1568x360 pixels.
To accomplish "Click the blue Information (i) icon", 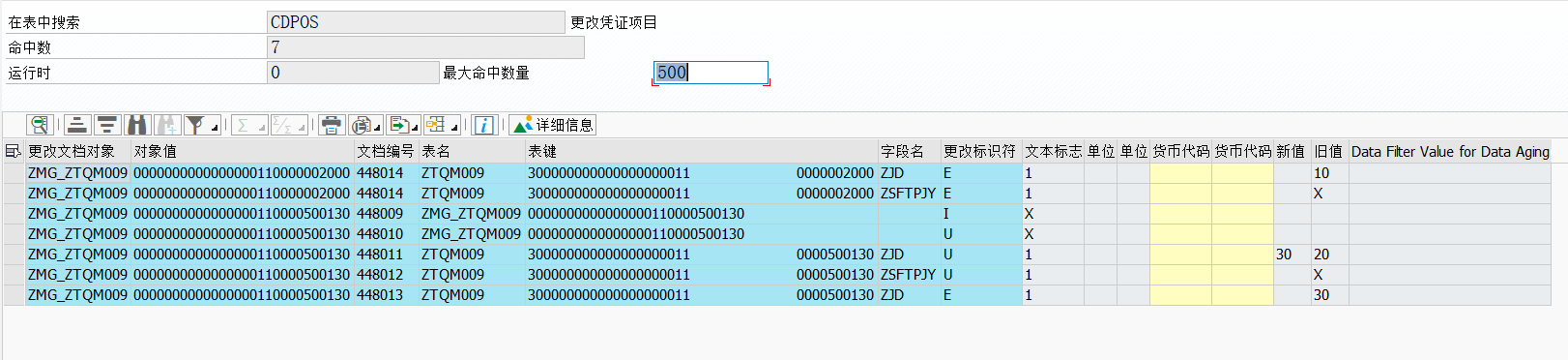I will point(485,125).
